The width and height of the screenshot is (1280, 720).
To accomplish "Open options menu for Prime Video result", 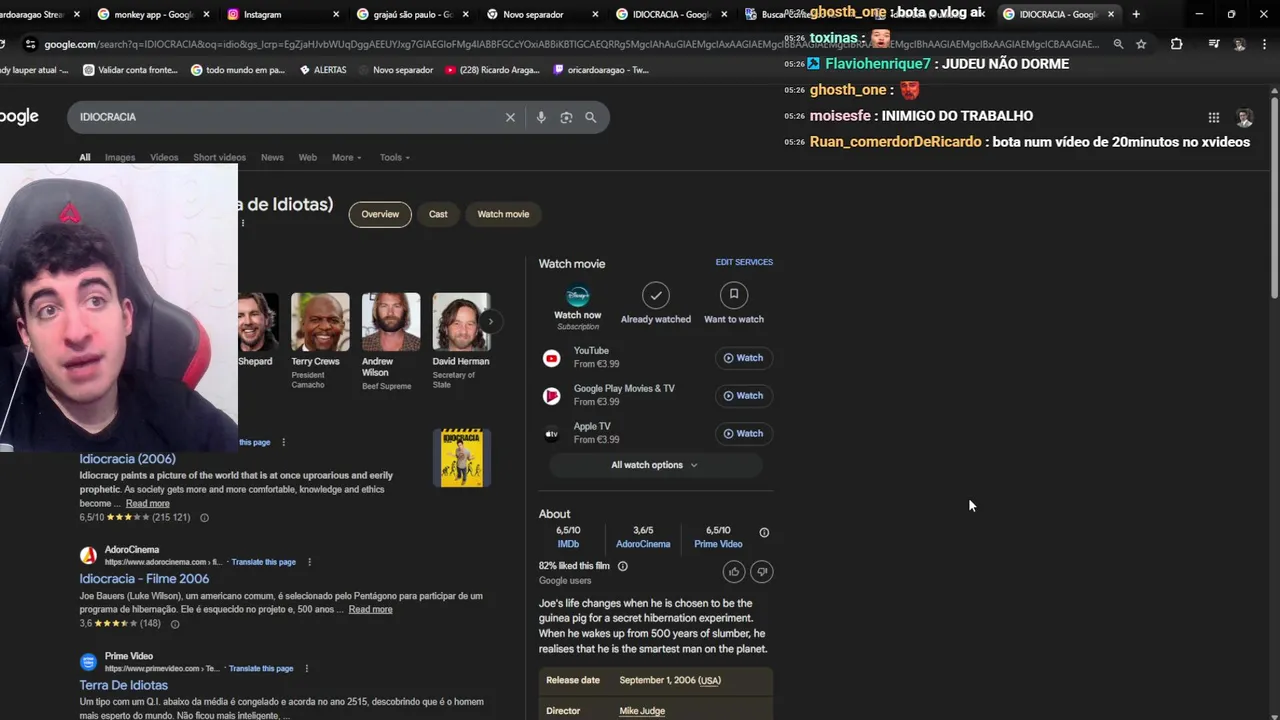I will [306, 668].
